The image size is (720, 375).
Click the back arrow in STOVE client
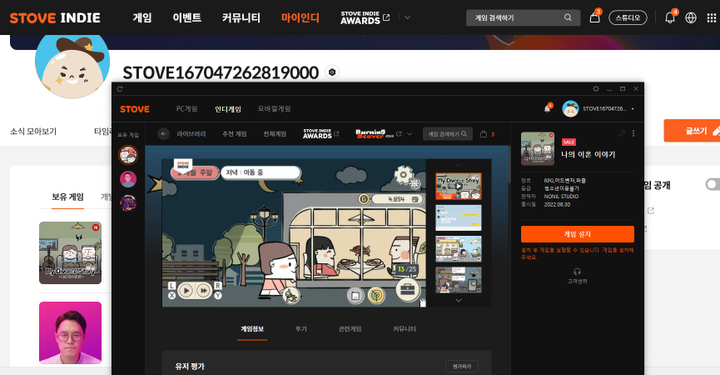click(163, 134)
